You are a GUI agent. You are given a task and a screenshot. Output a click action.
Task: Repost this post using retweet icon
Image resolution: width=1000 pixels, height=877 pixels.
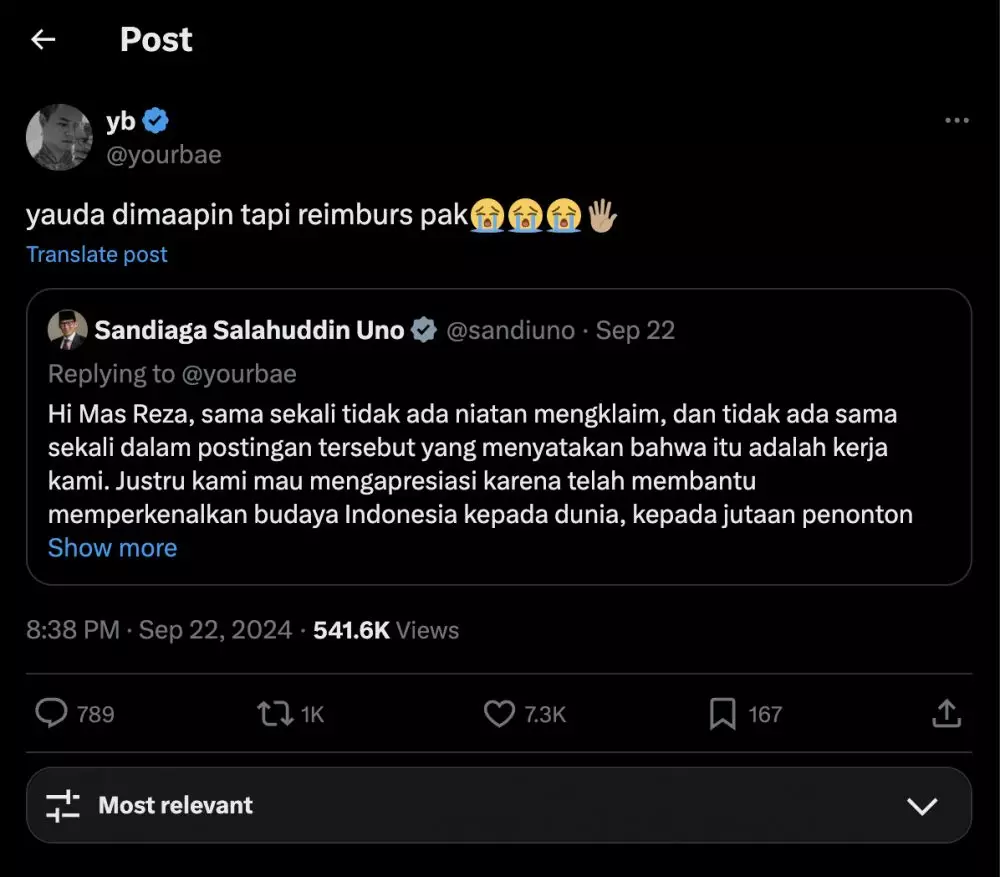click(274, 714)
